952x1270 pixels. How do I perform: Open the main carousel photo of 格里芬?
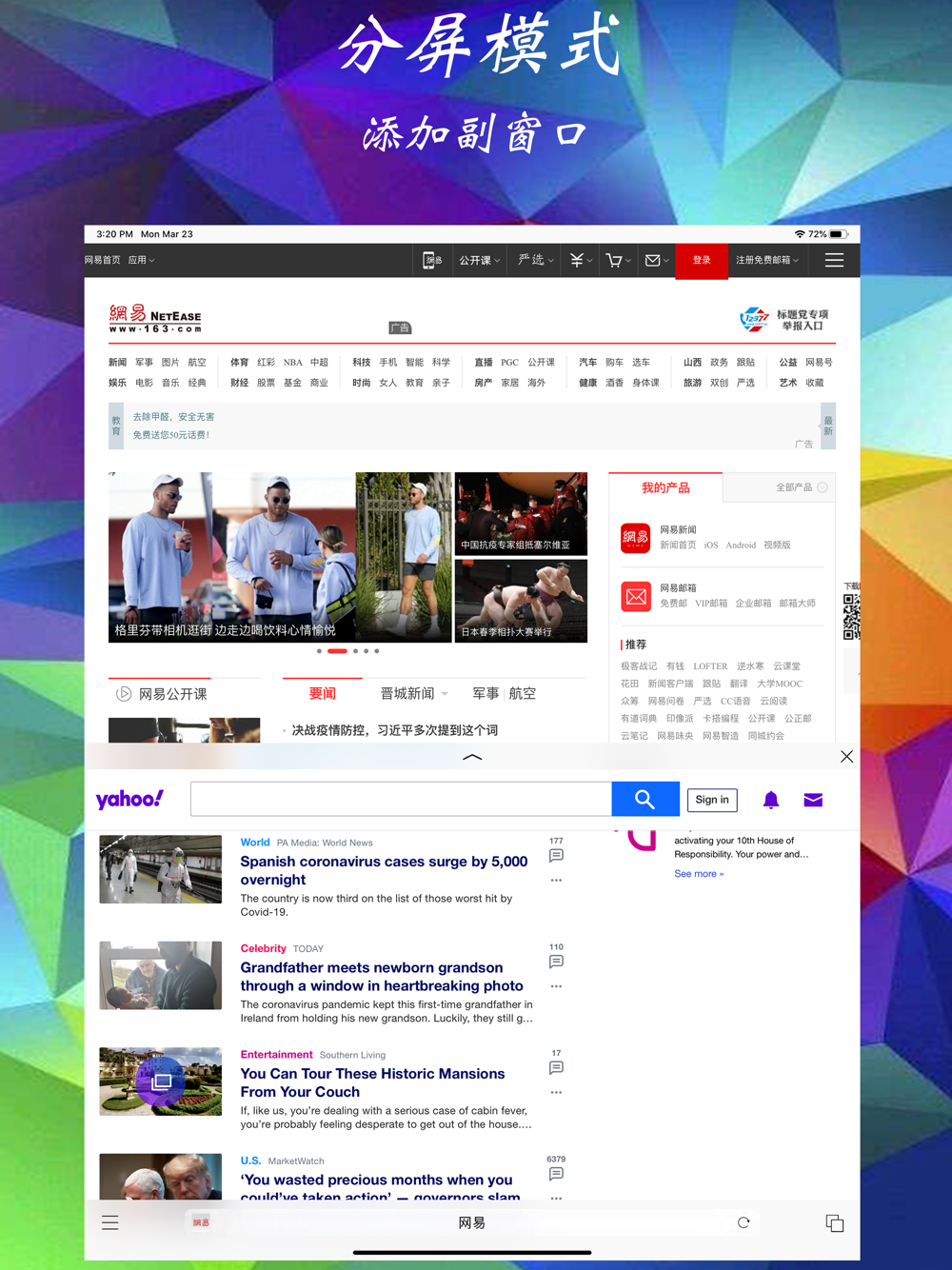(280, 558)
